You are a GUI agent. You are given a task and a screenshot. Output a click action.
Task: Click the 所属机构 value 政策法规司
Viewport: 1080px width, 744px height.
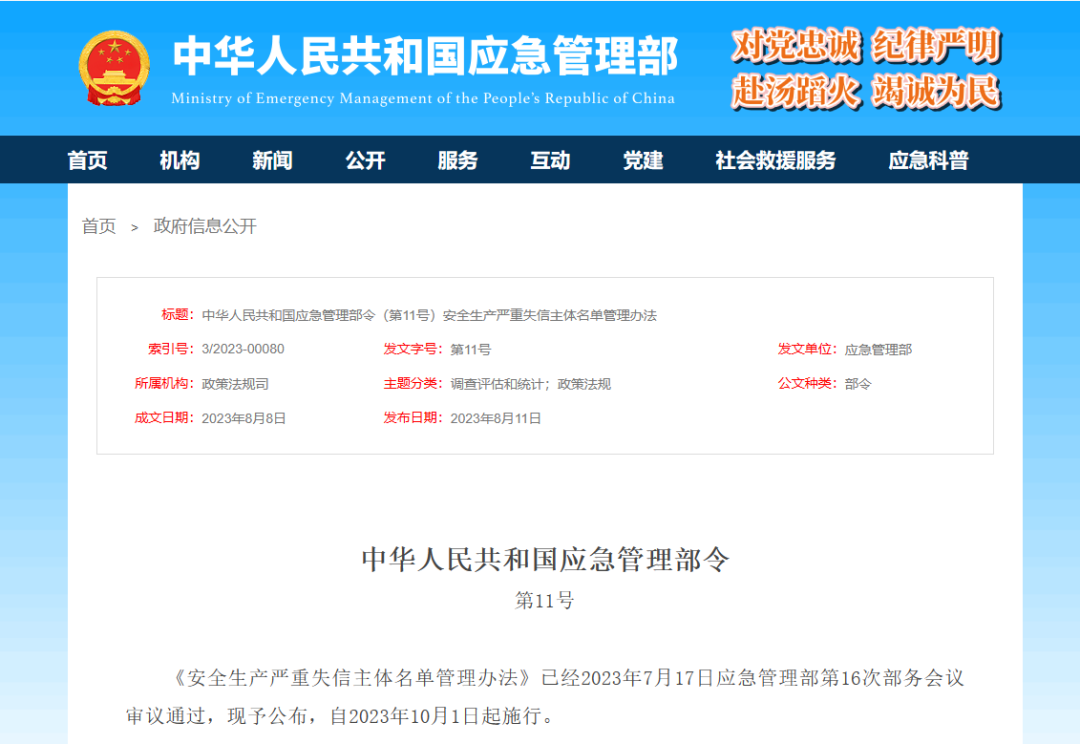235,384
